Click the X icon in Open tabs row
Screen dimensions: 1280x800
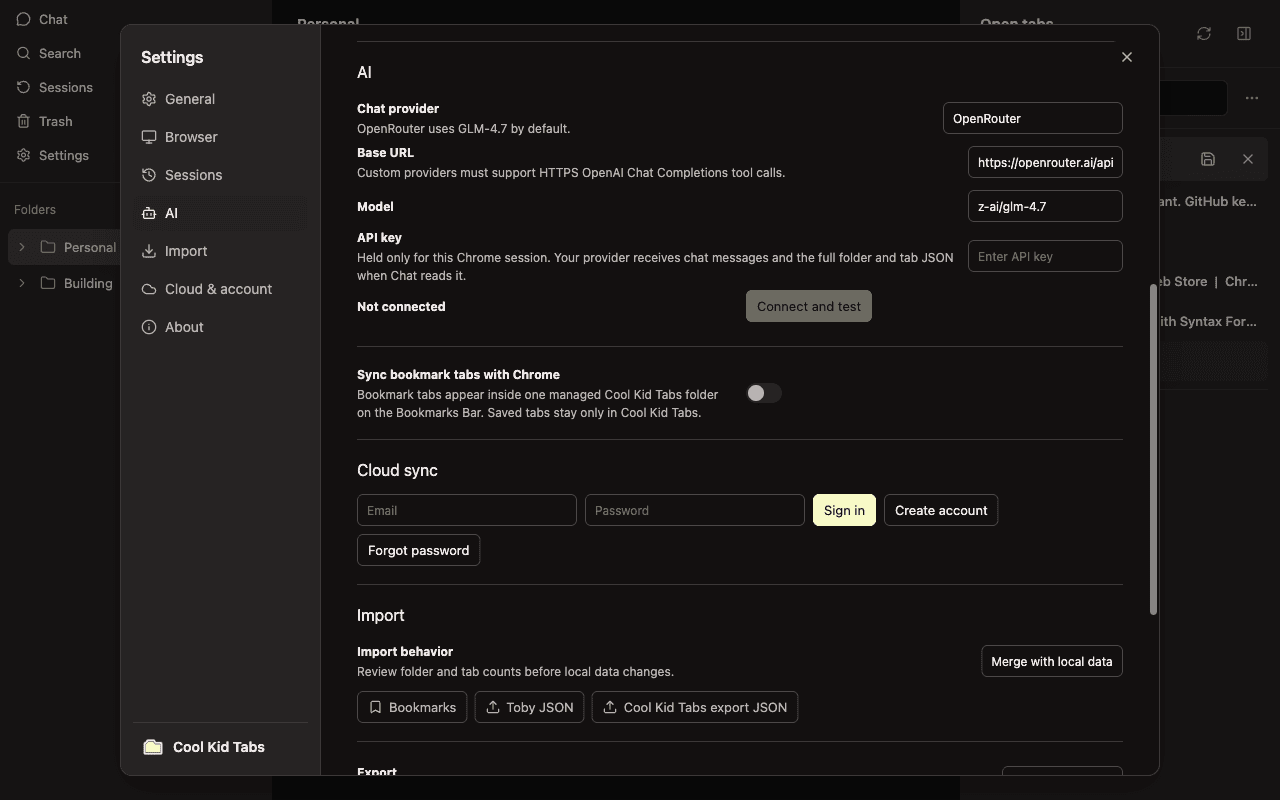pyautogui.click(x=1248, y=159)
